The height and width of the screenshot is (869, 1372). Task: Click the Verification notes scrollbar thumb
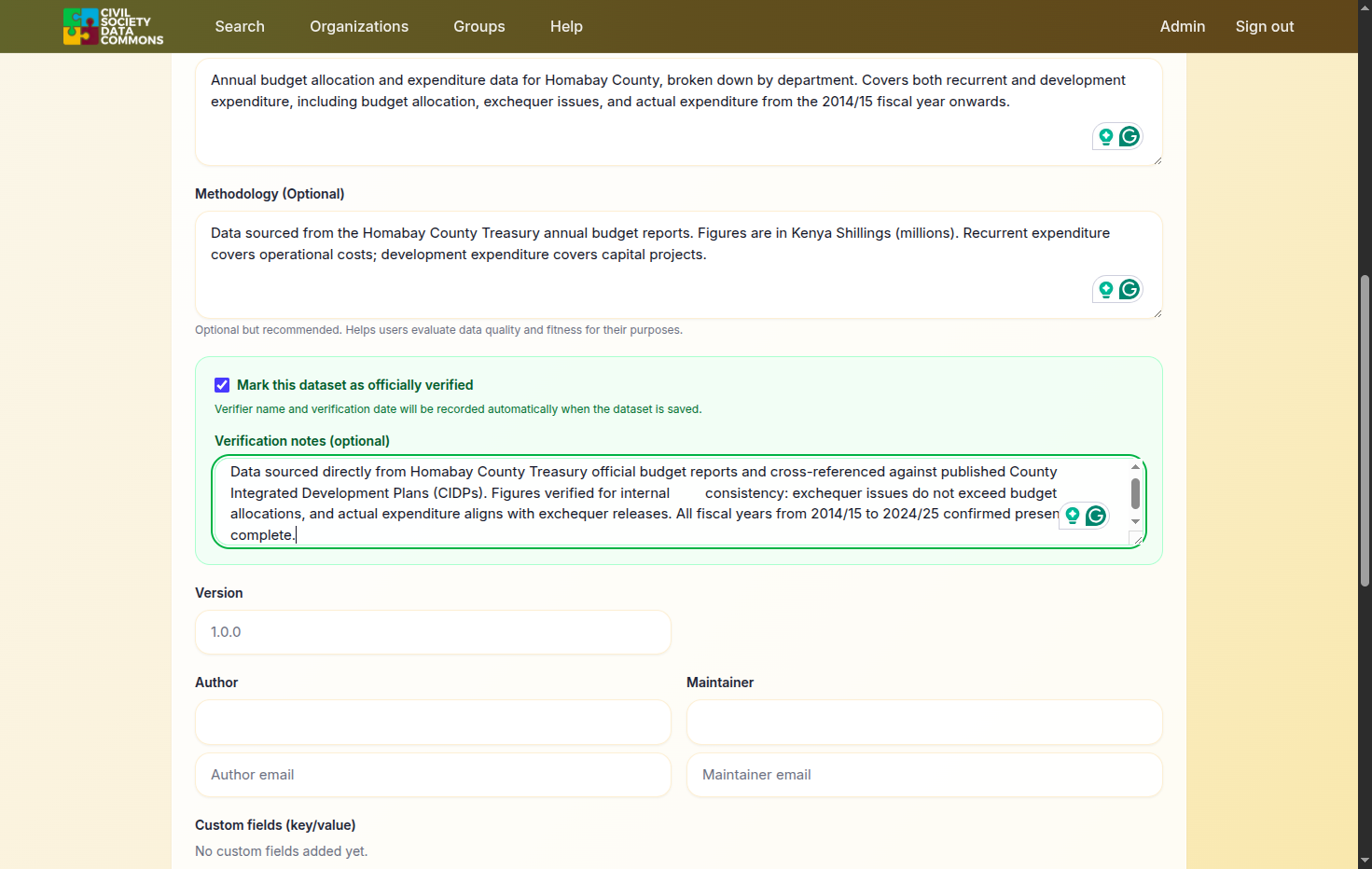click(x=1135, y=493)
